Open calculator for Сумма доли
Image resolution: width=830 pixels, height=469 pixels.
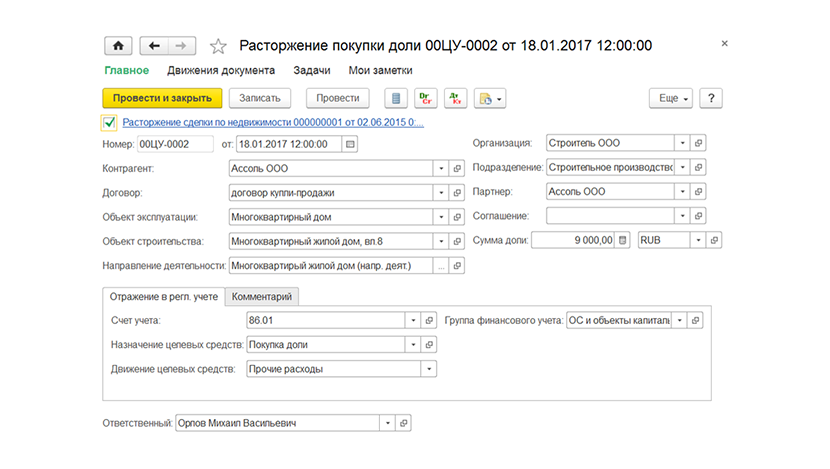click(622, 240)
